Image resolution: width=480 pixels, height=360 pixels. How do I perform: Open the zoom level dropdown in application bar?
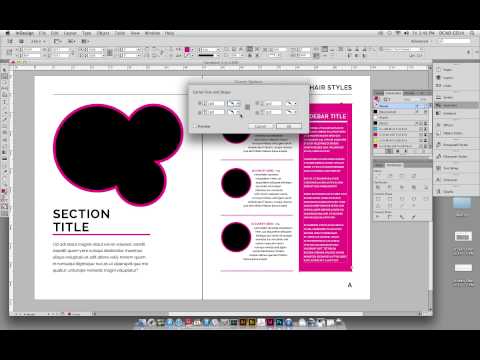38,41
